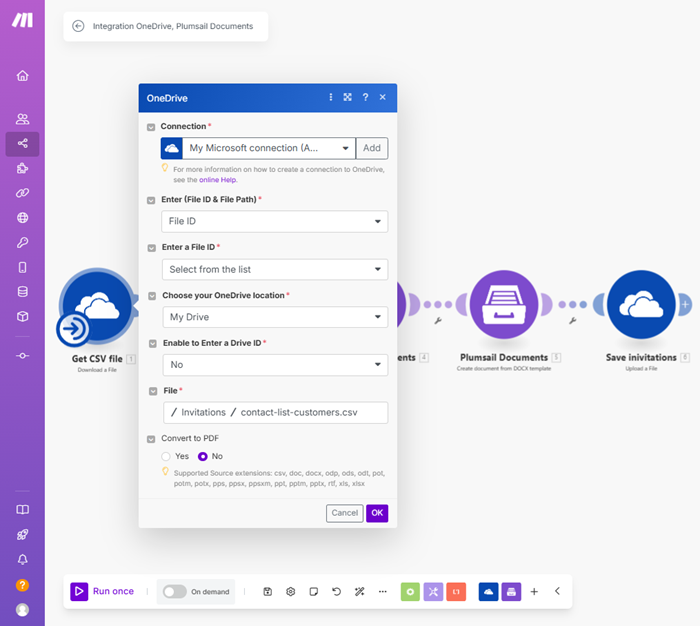
Task: Click OneDrive favorite icon in toolbar
Action: tap(488, 592)
